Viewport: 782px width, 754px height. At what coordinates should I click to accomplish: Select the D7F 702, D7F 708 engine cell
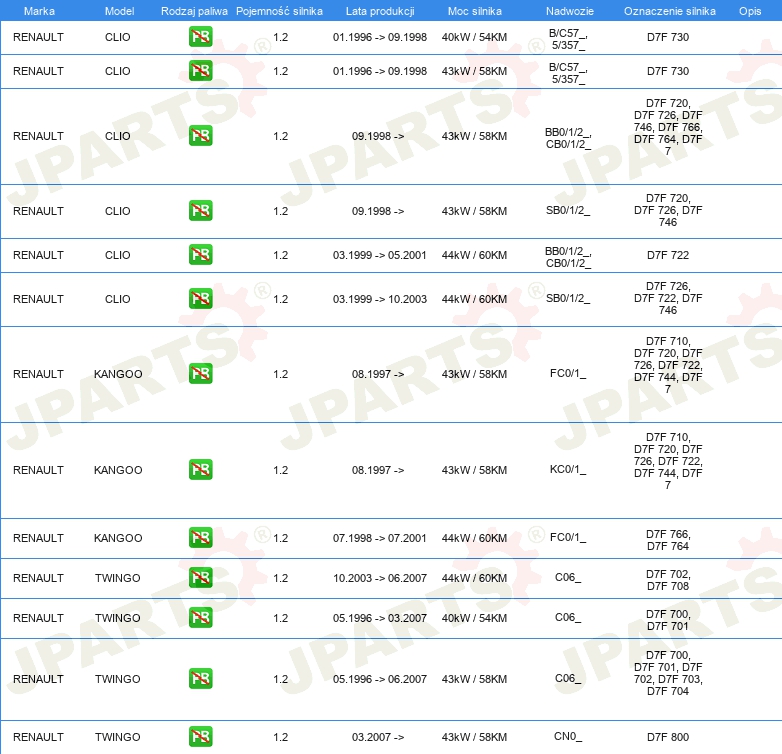tap(668, 580)
